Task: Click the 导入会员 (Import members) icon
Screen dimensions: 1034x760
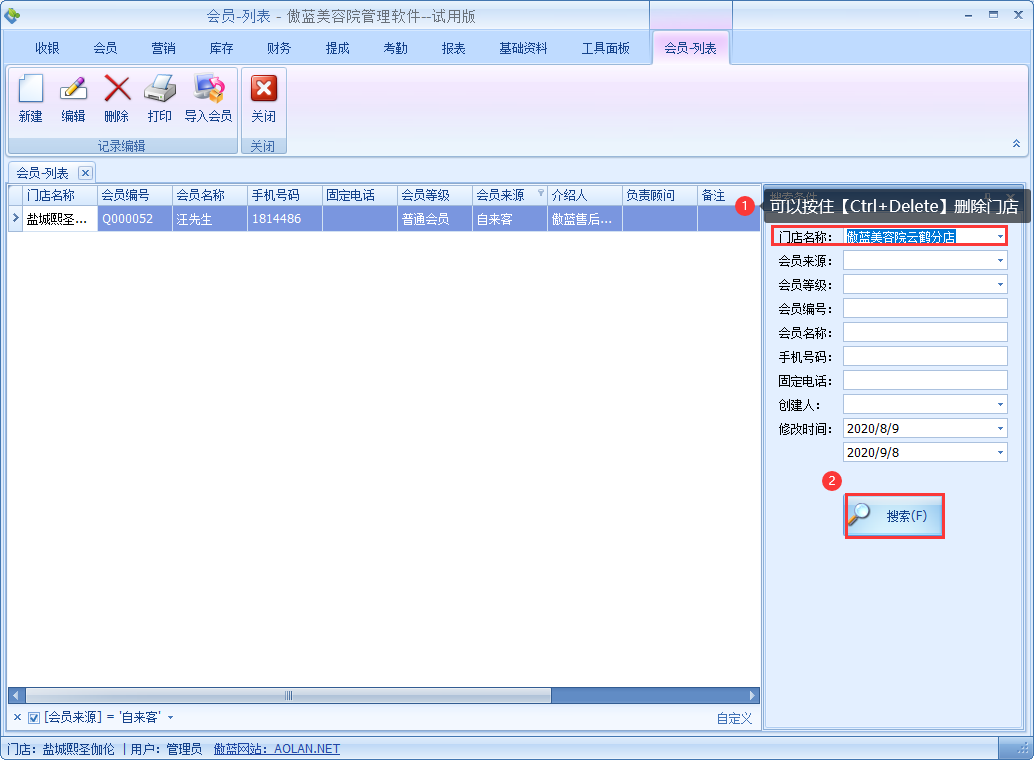Action: tap(208, 90)
